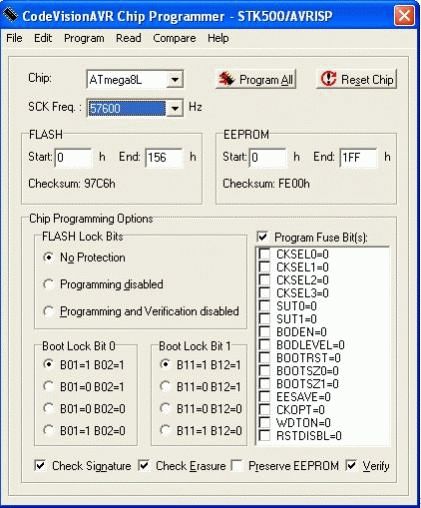Close the Chip Programmer window
The width and height of the screenshot is (421, 508).
pos(404,16)
